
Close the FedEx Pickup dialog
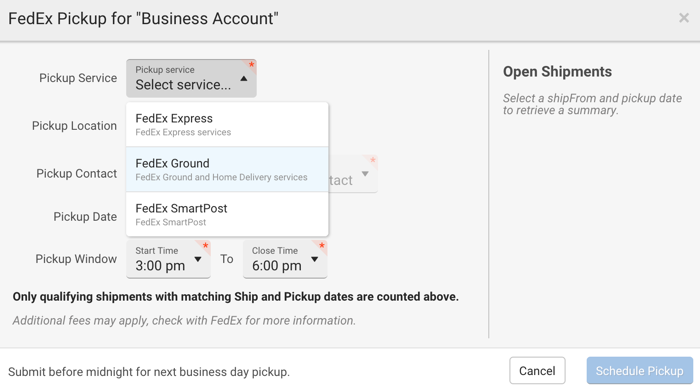[683, 18]
